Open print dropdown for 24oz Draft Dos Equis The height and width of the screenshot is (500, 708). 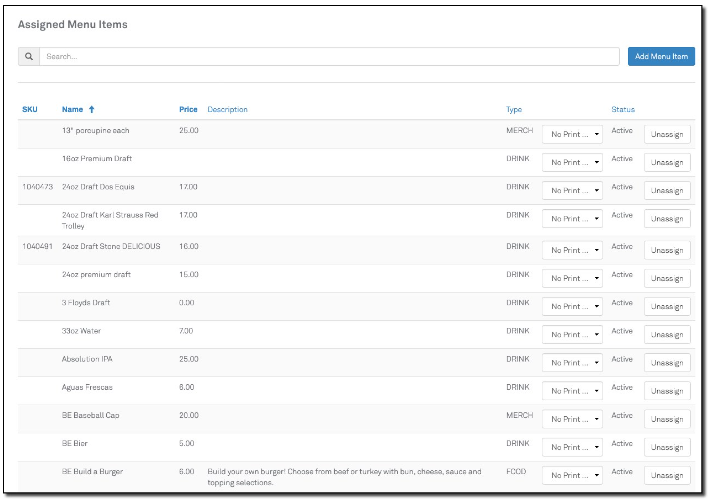[572, 191]
